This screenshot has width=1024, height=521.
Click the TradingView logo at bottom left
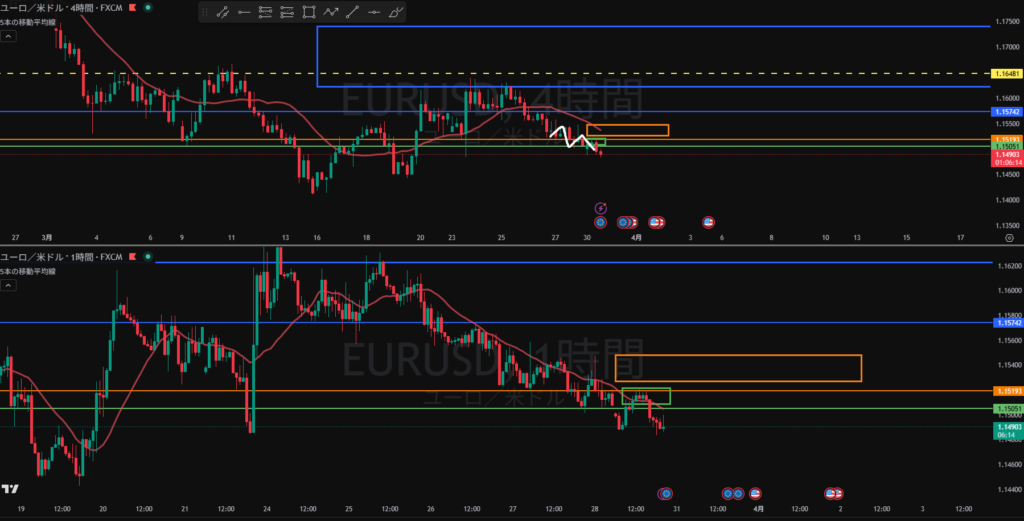(10, 489)
